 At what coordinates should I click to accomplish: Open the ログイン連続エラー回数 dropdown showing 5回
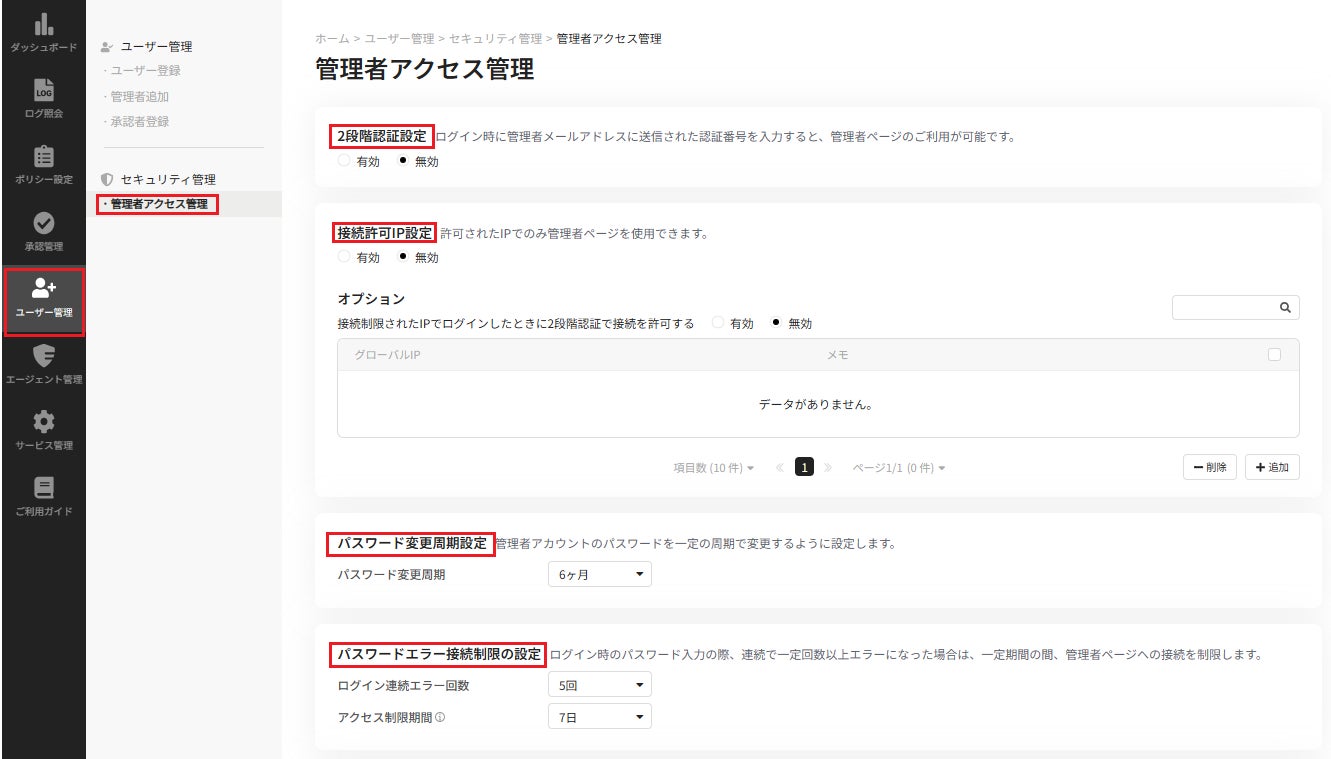click(600, 685)
